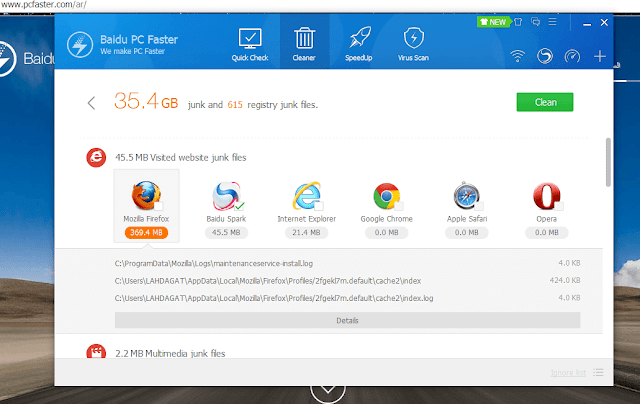640x404 pixels.
Task: Click the 45.5 MB Visited website junk files heading
Action: [x=180, y=158]
